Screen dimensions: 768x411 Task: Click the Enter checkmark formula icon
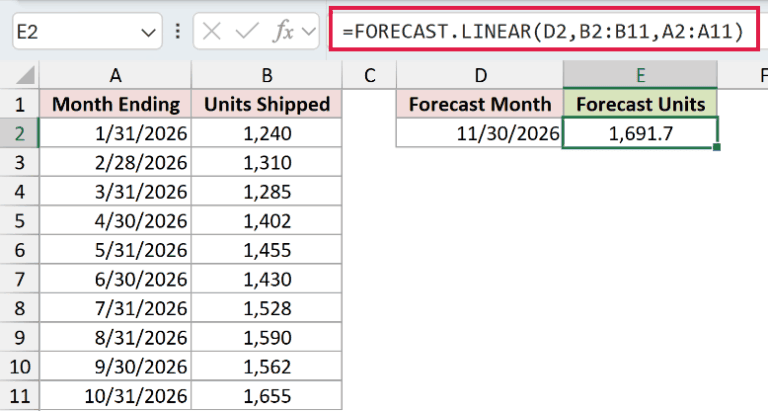[x=246, y=32]
